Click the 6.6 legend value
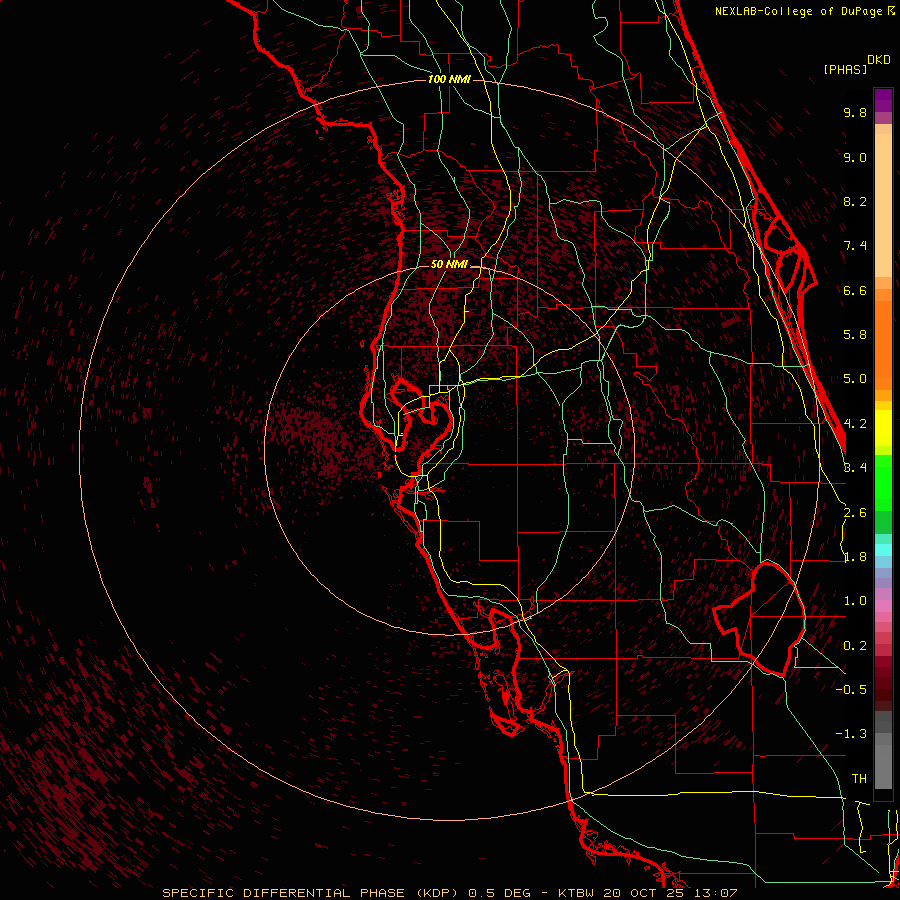The width and height of the screenshot is (900, 900). [x=855, y=290]
